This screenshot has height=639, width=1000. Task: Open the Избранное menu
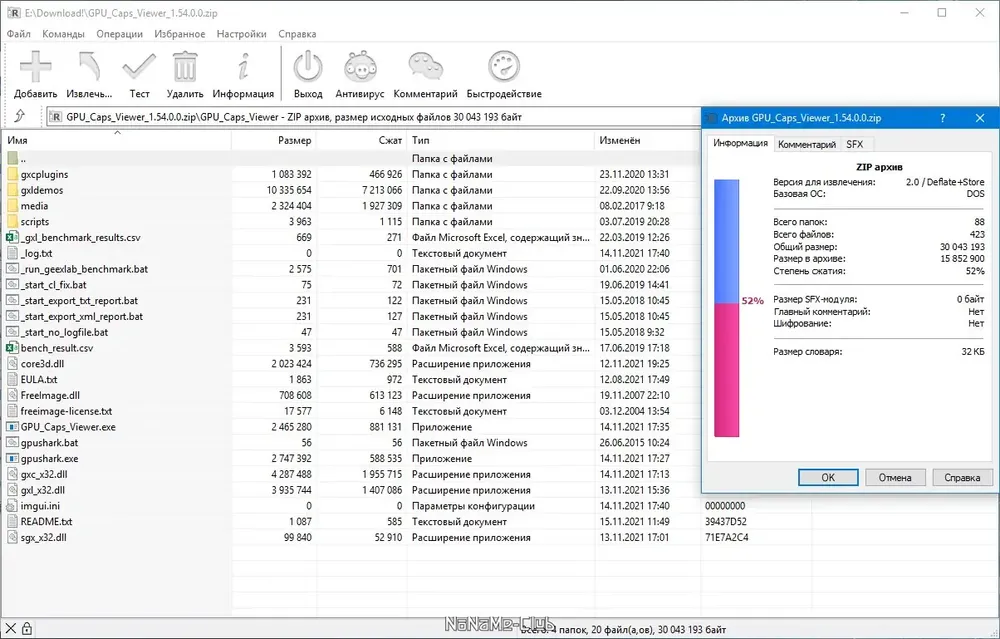tap(180, 34)
